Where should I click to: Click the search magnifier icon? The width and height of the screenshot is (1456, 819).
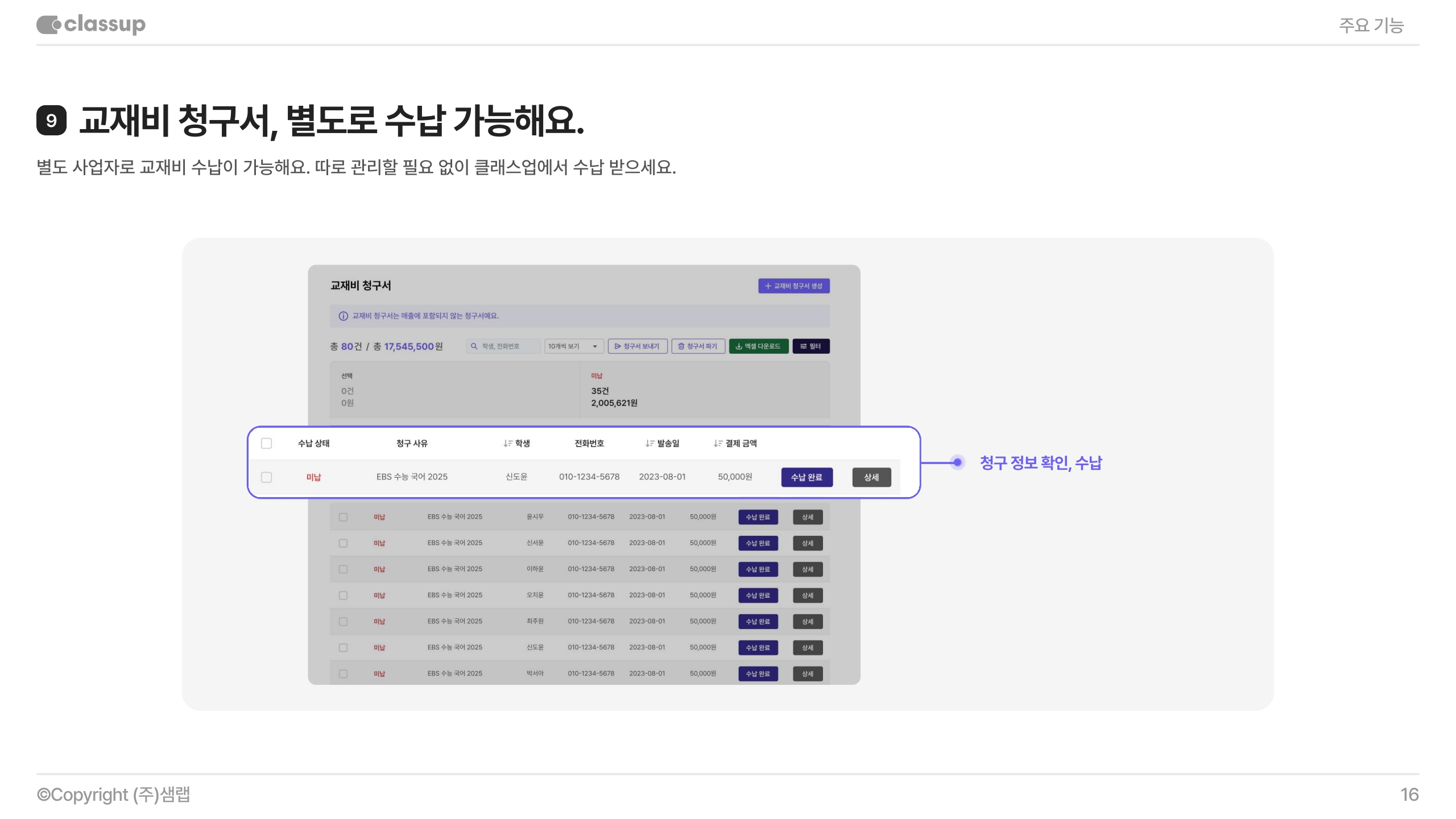474,346
